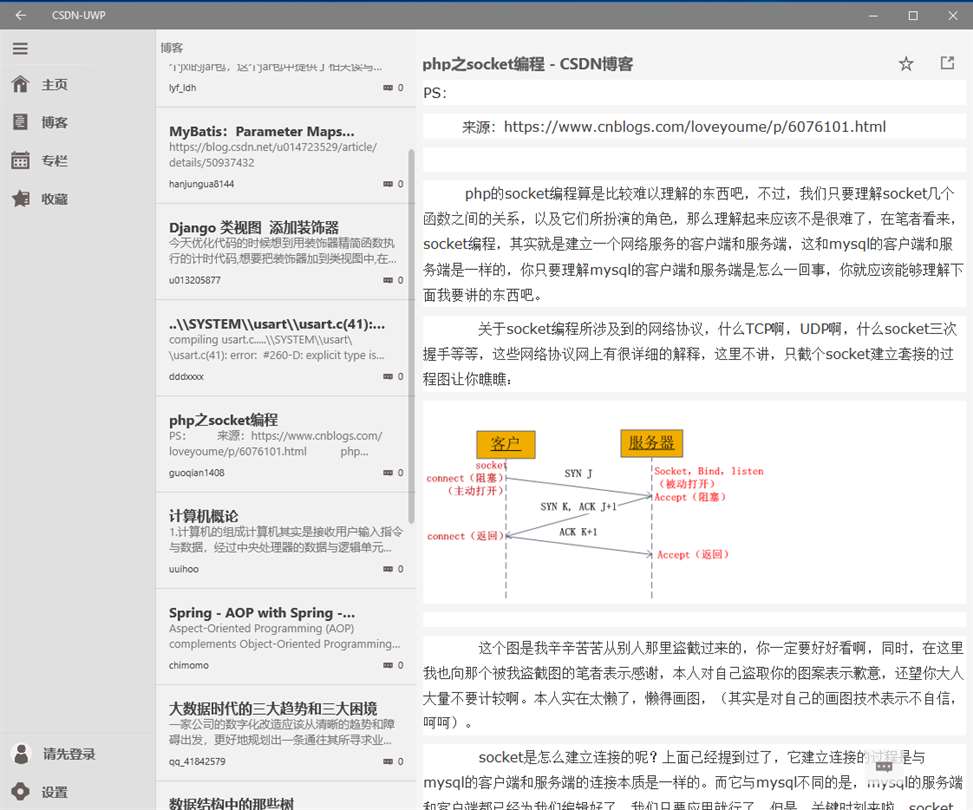Click floating comment bubble icon at bottom right
Image resolution: width=973 pixels, height=810 pixels.
884,767
